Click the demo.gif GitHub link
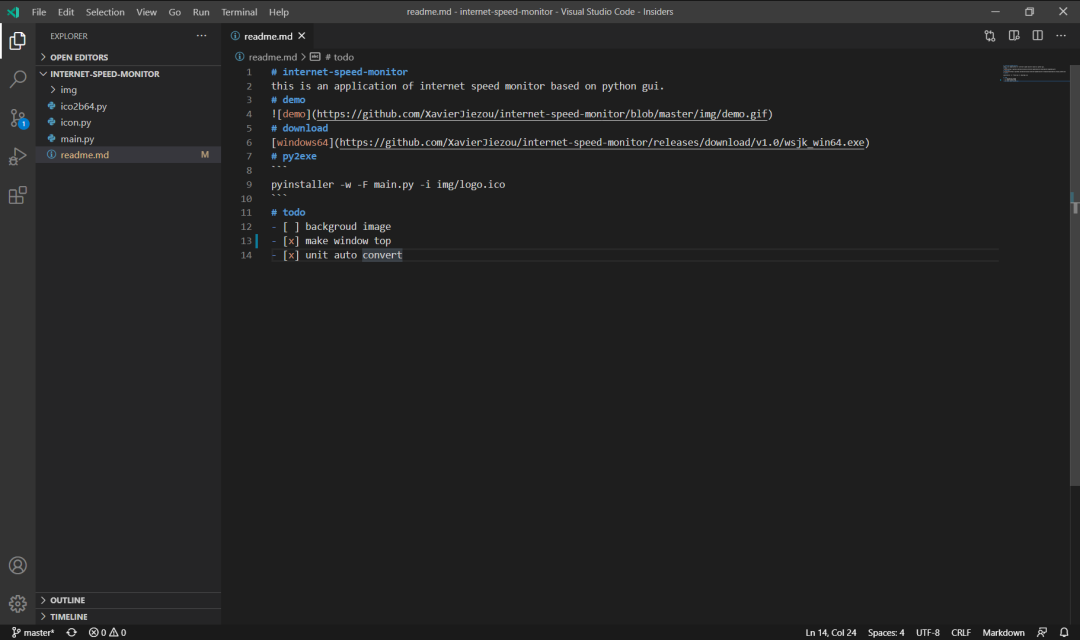This screenshot has width=1080, height=640. (x=542, y=114)
